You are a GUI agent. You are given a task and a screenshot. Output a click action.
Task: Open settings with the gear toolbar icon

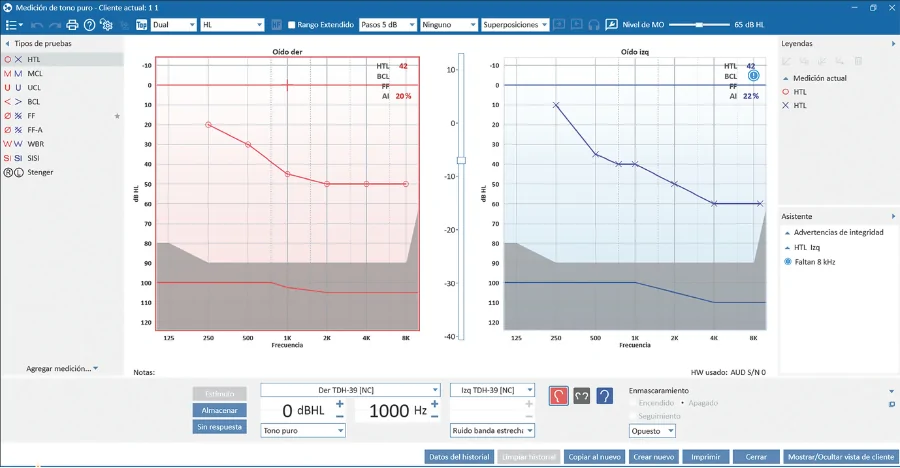pyautogui.click(x=106, y=24)
